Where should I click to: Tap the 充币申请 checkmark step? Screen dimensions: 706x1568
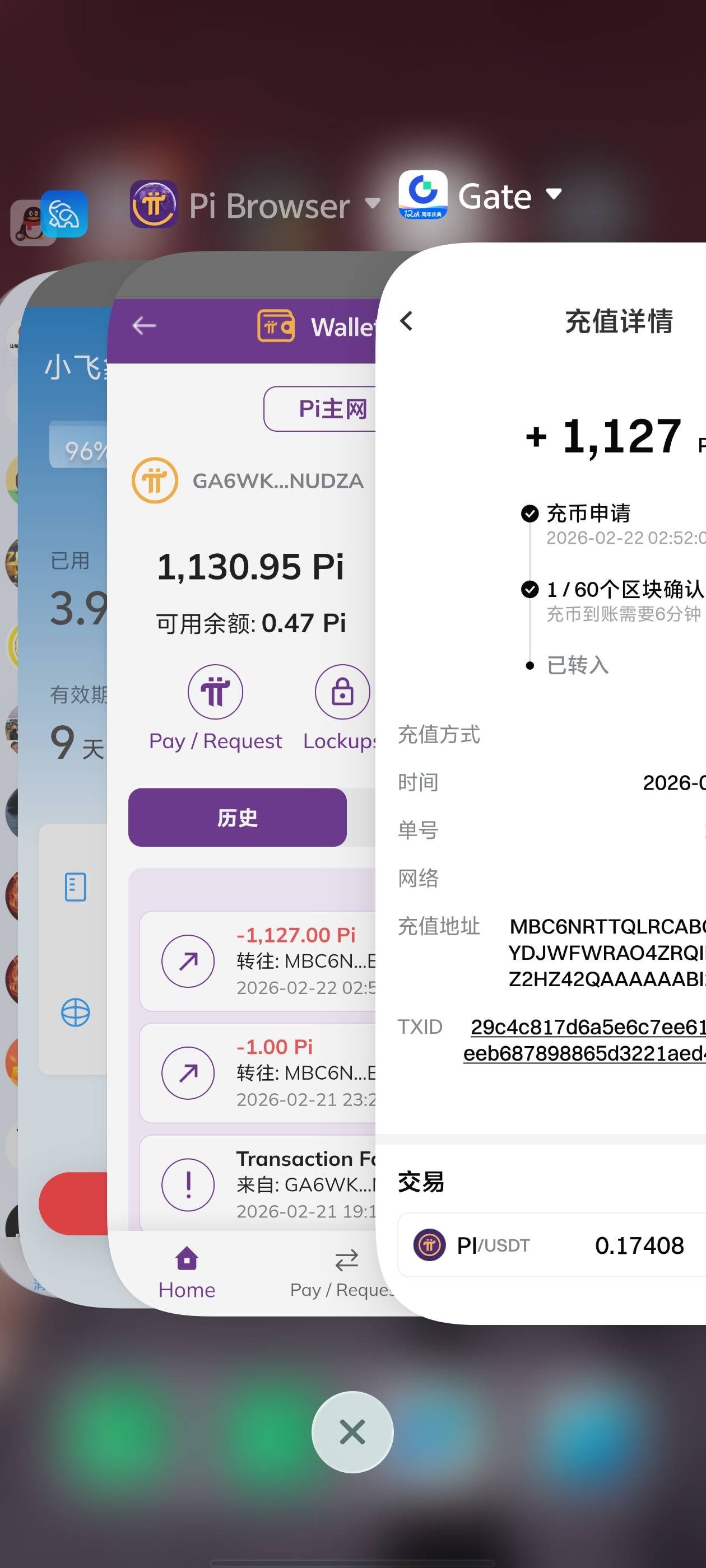530,514
